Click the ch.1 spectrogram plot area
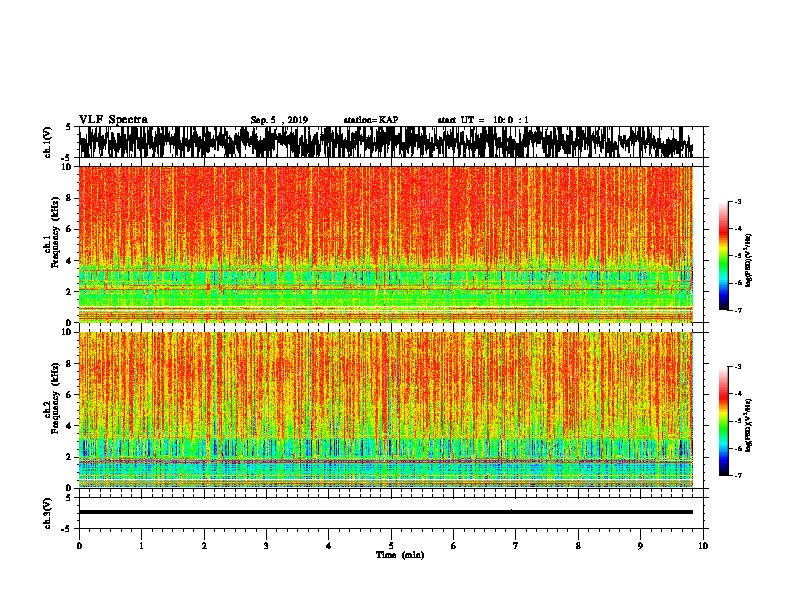The image size is (792, 612). [385, 244]
